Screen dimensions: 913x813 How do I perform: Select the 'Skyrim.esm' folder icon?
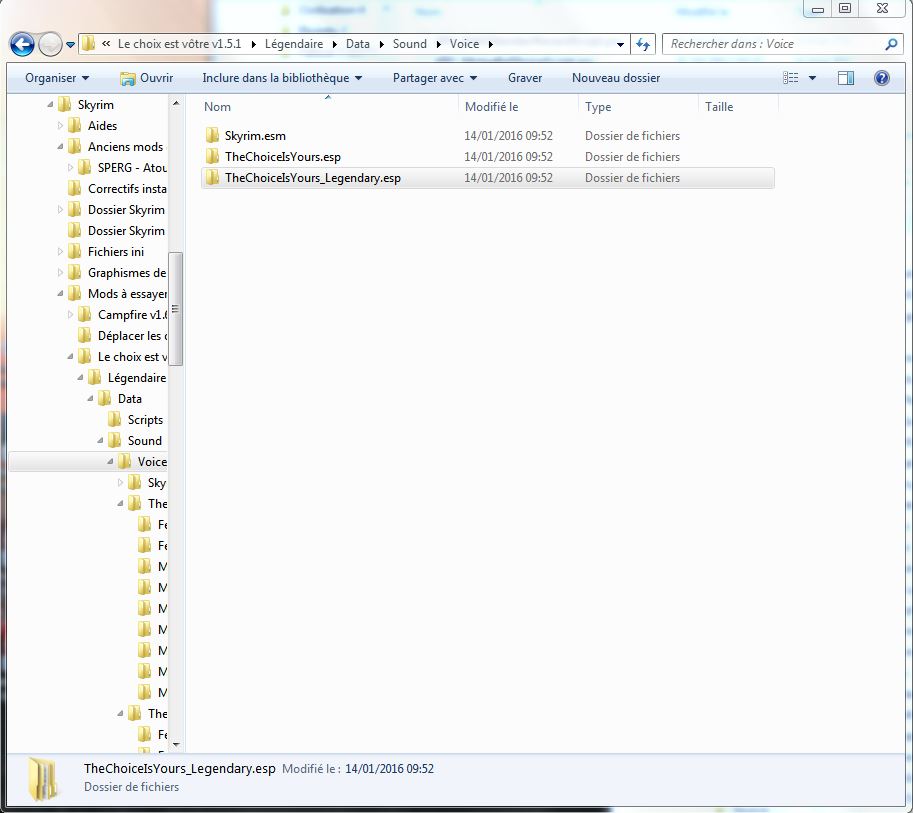tap(213, 136)
